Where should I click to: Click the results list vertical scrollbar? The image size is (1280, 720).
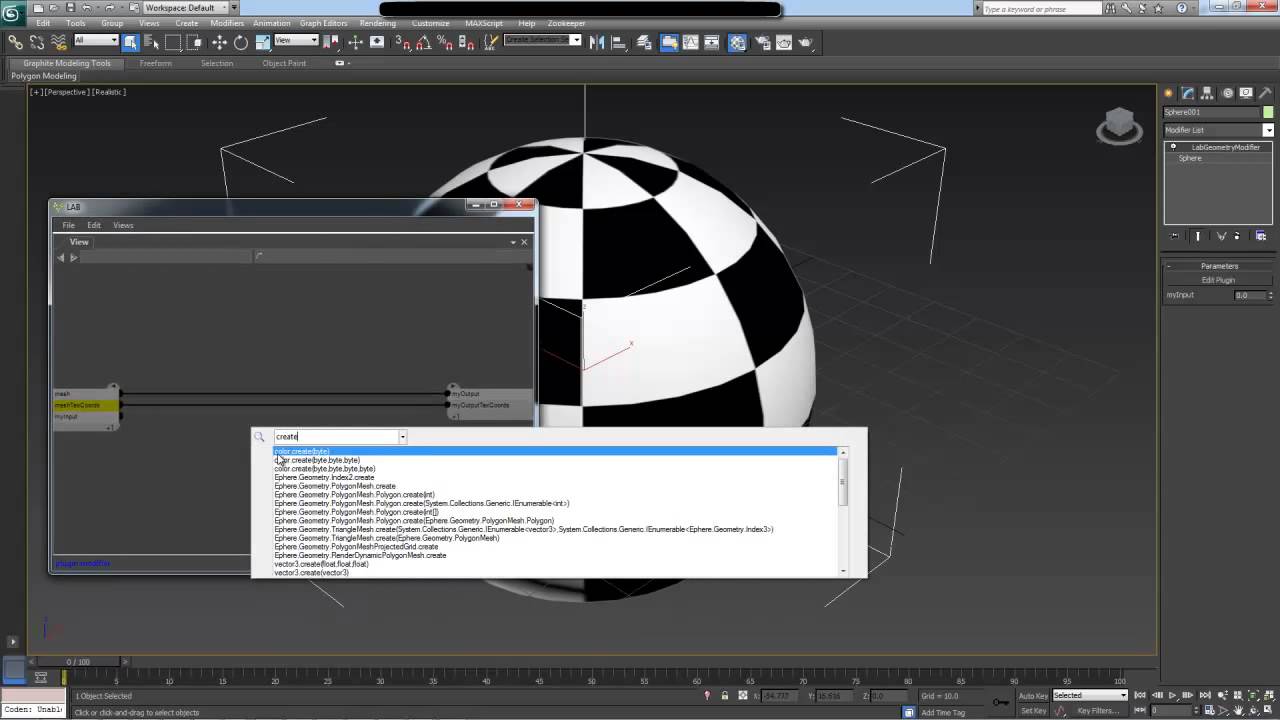[843, 511]
